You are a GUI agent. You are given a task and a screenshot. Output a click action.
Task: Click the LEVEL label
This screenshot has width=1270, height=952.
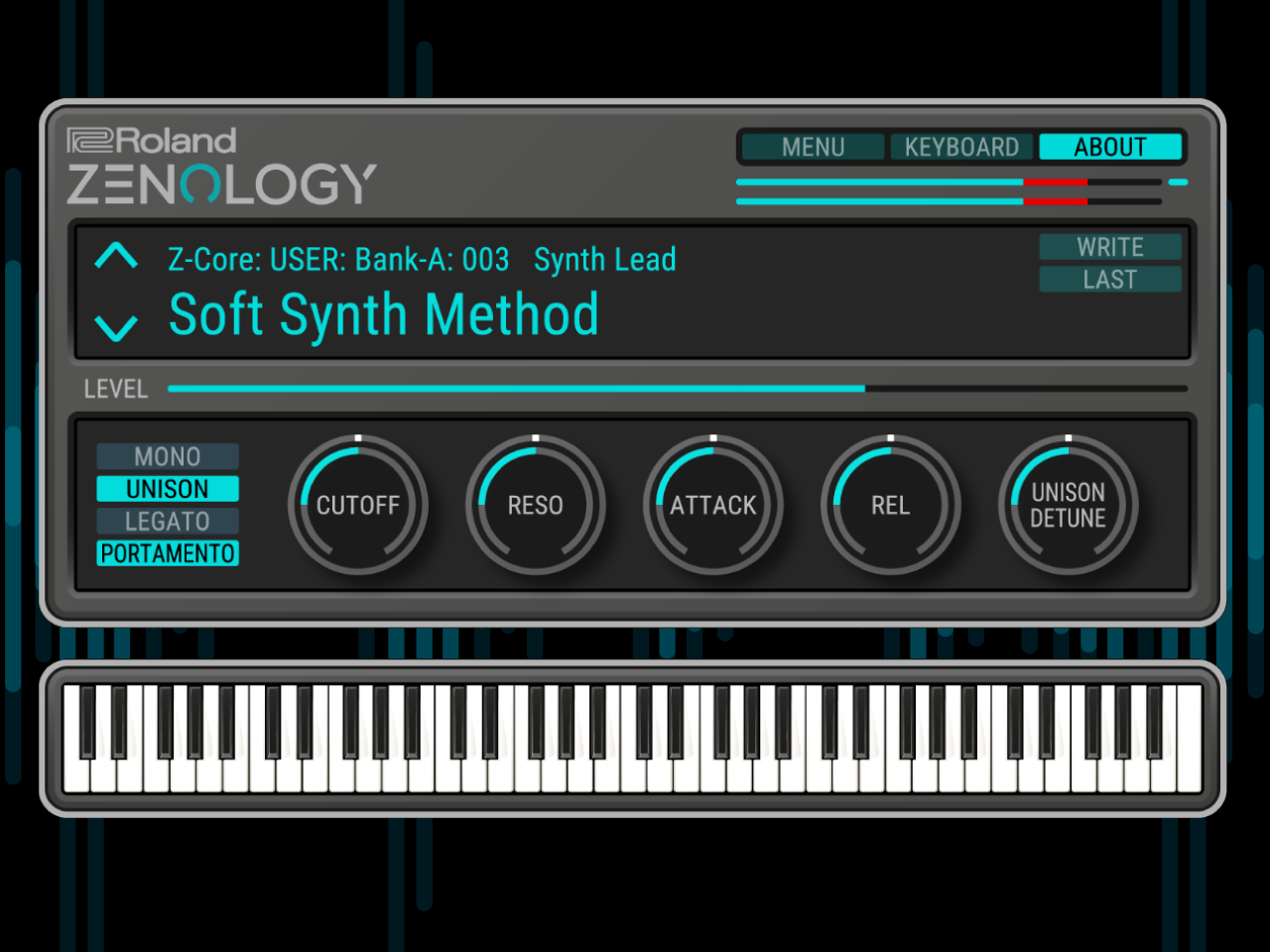tap(116, 389)
